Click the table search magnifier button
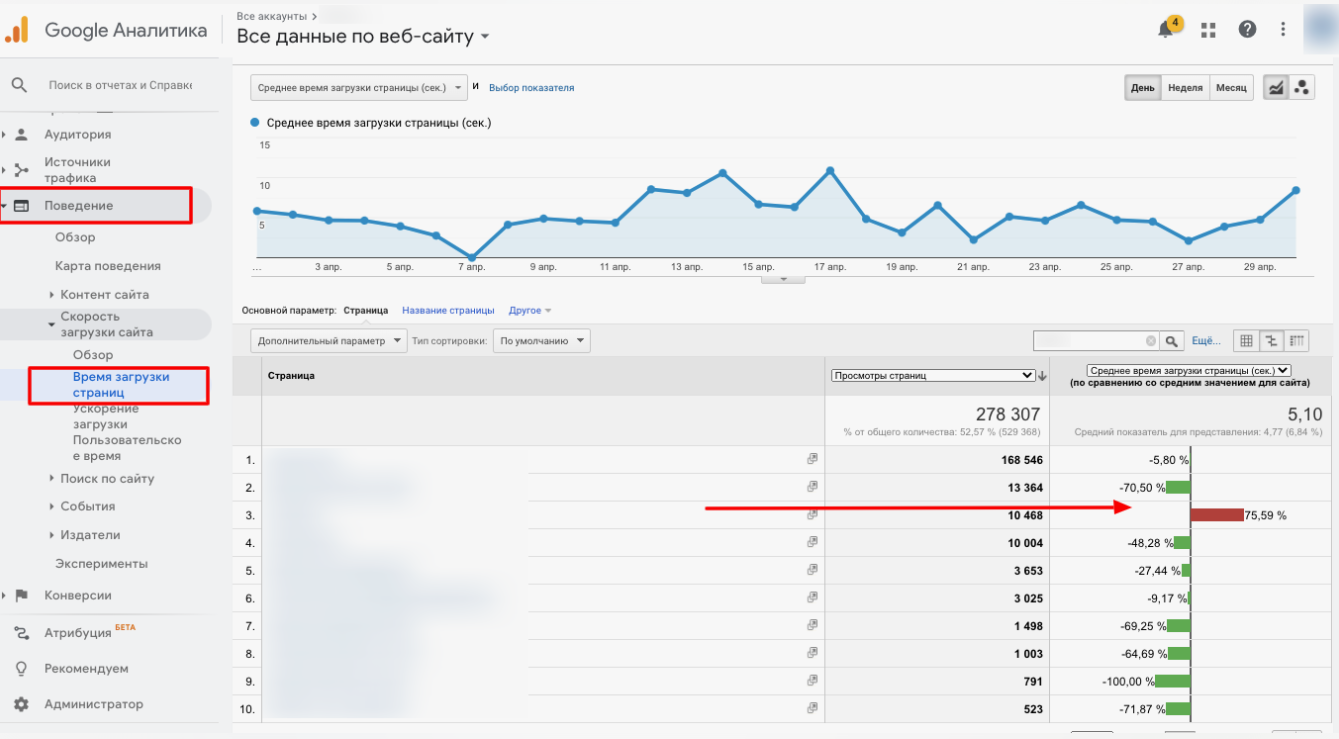Viewport: 1339px width, 739px height. point(1172,341)
